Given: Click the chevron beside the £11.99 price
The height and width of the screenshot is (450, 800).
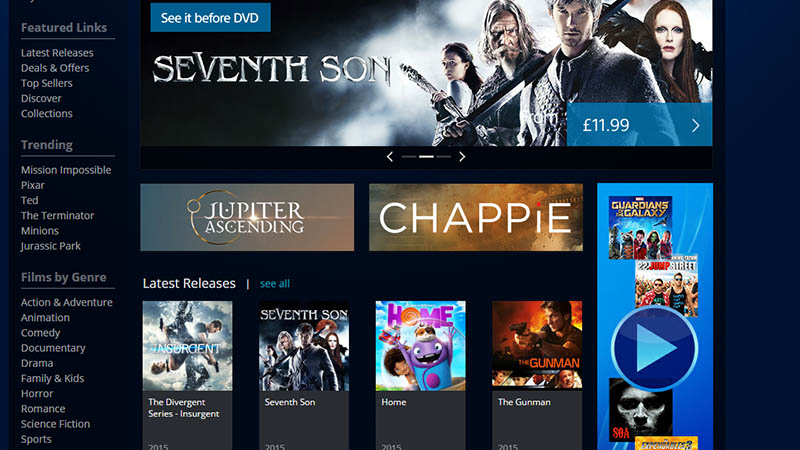Looking at the screenshot, I should [695, 126].
